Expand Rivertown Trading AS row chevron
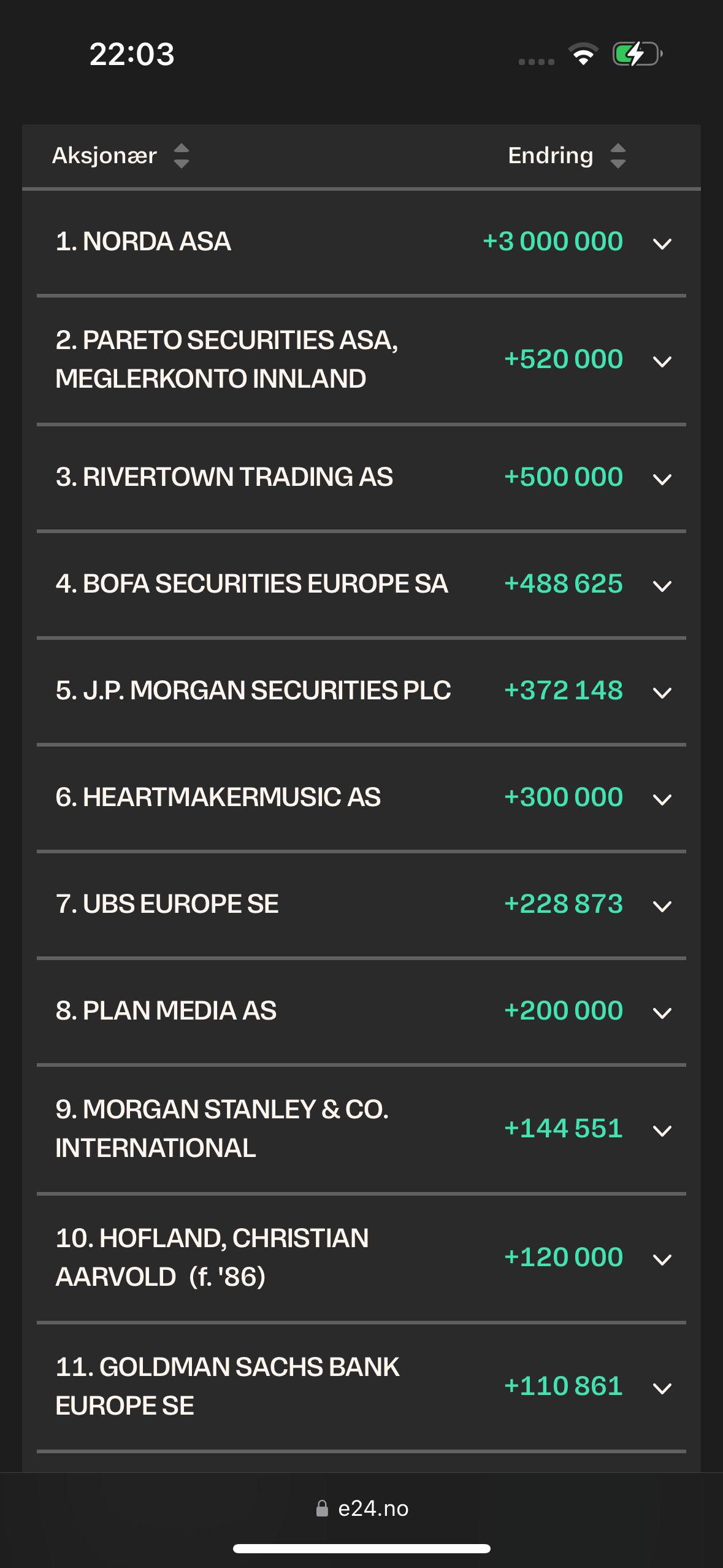 [x=662, y=479]
